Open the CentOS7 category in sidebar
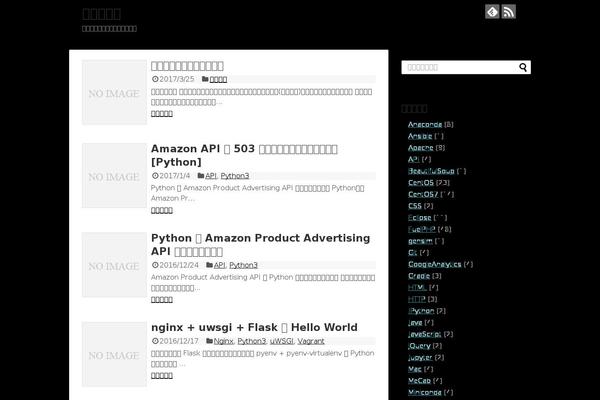Viewport: 600px width, 400px height. tap(423, 194)
